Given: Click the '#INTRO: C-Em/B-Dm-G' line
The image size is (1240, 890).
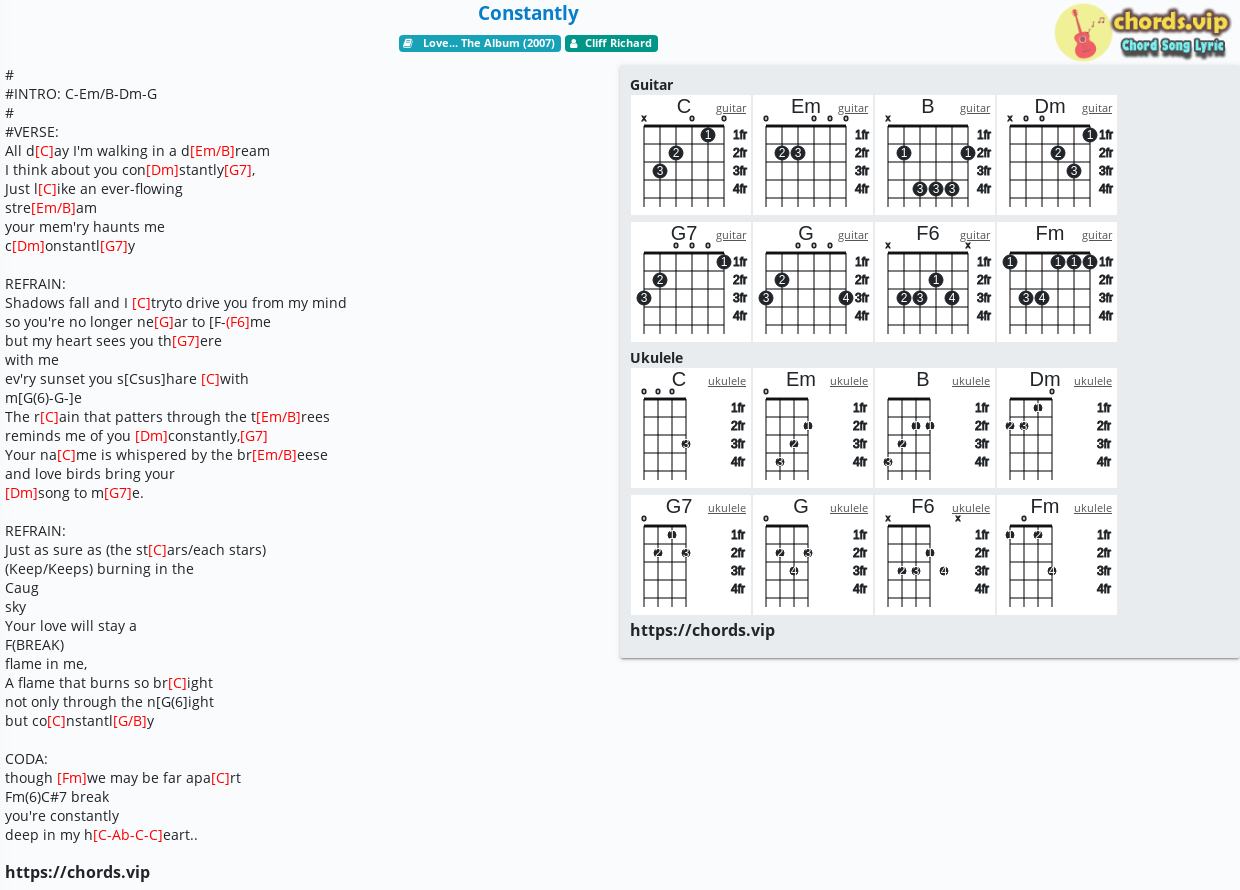Looking at the screenshot, I should click(x=81, y=94).
